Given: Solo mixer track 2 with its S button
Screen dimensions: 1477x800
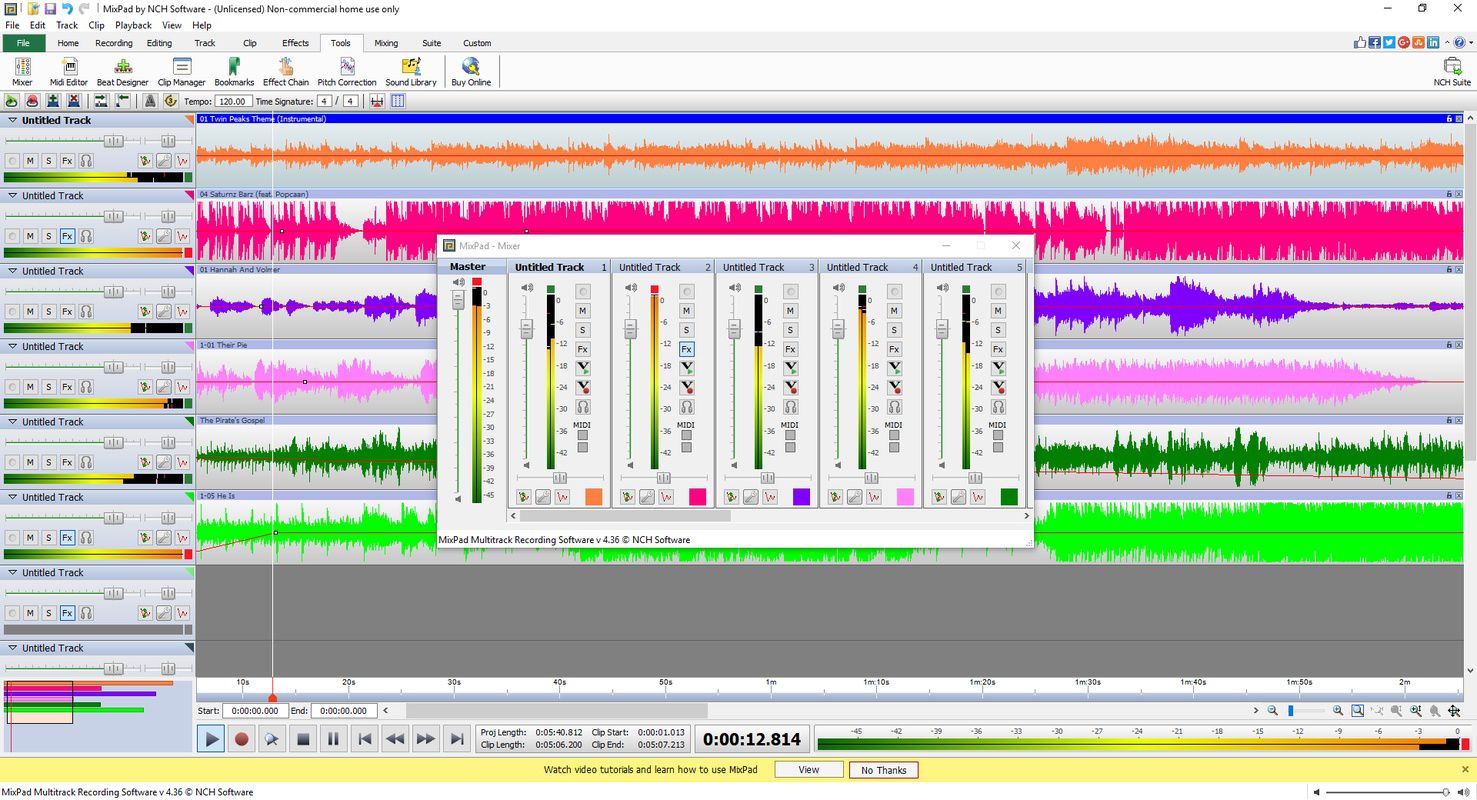Looking at the screenshot, I should (x=687, y=330).
